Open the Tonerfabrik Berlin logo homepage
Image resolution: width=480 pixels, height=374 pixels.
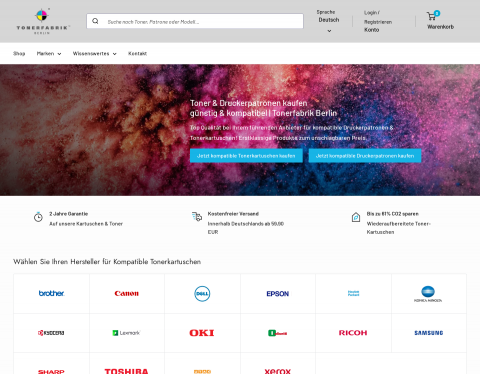43,21
